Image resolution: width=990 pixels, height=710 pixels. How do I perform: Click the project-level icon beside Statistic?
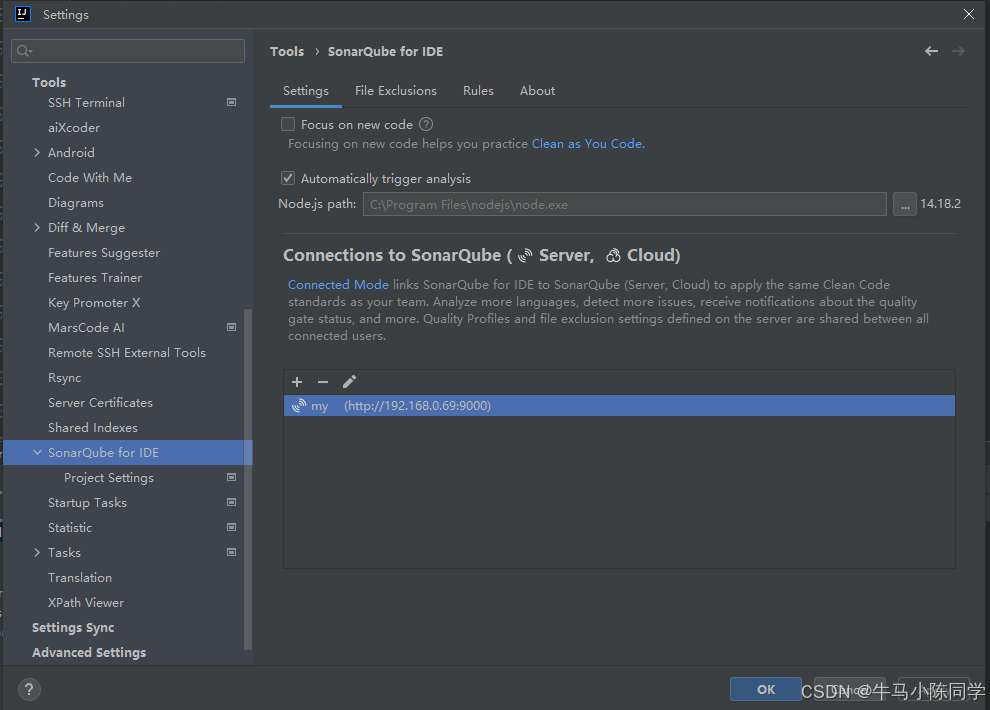[232, 528]
